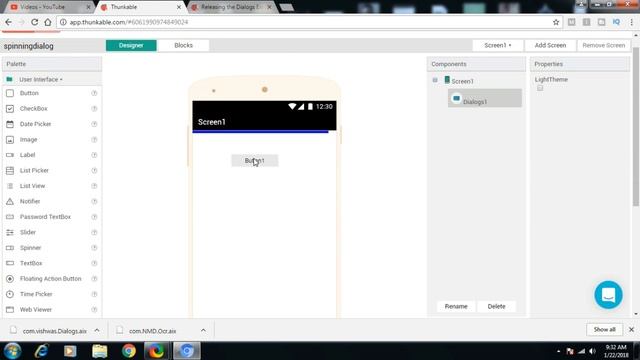Open Google Chrome taskbar icon
The height and width of the screenshot is (360, 640).
(129, 351)
